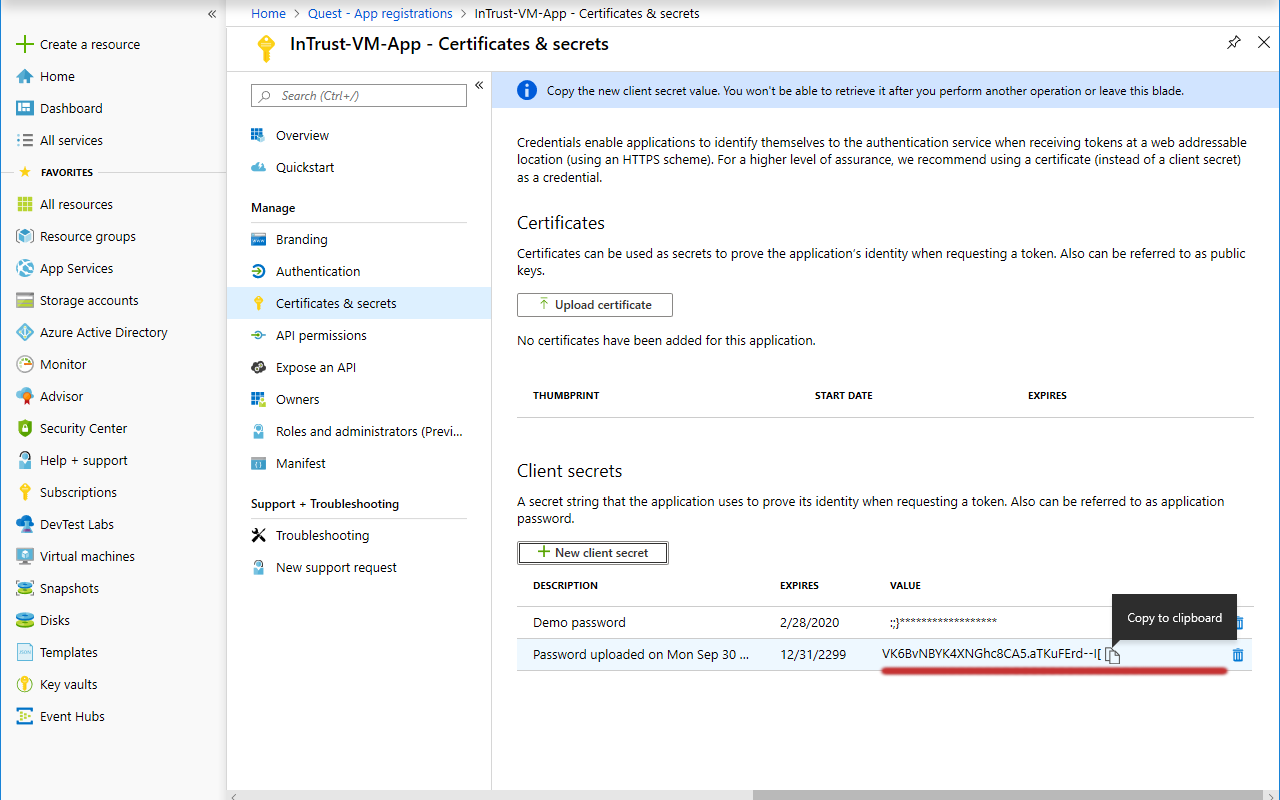Click the Search (Ctrl+/) input field

coord(359,96)
